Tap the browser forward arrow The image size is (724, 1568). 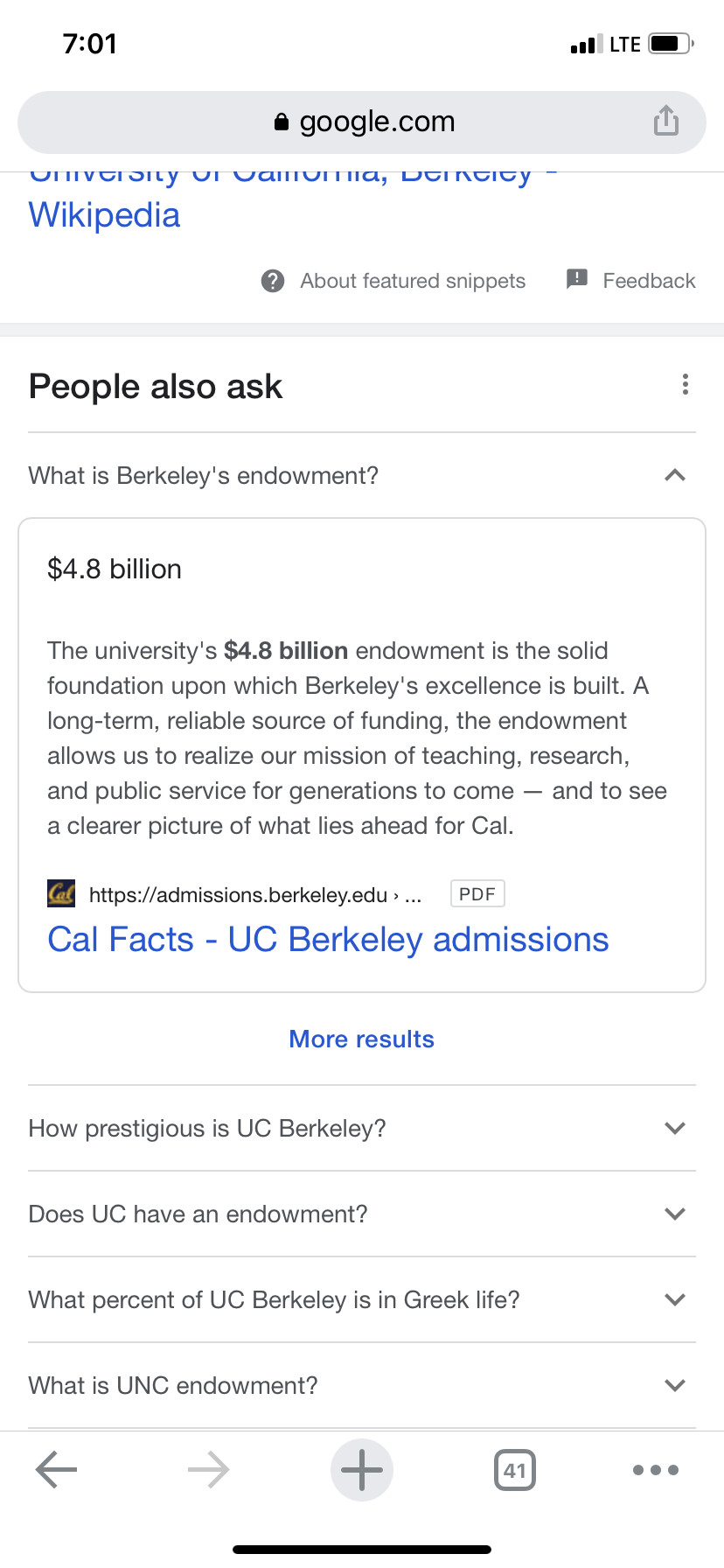209,1470
